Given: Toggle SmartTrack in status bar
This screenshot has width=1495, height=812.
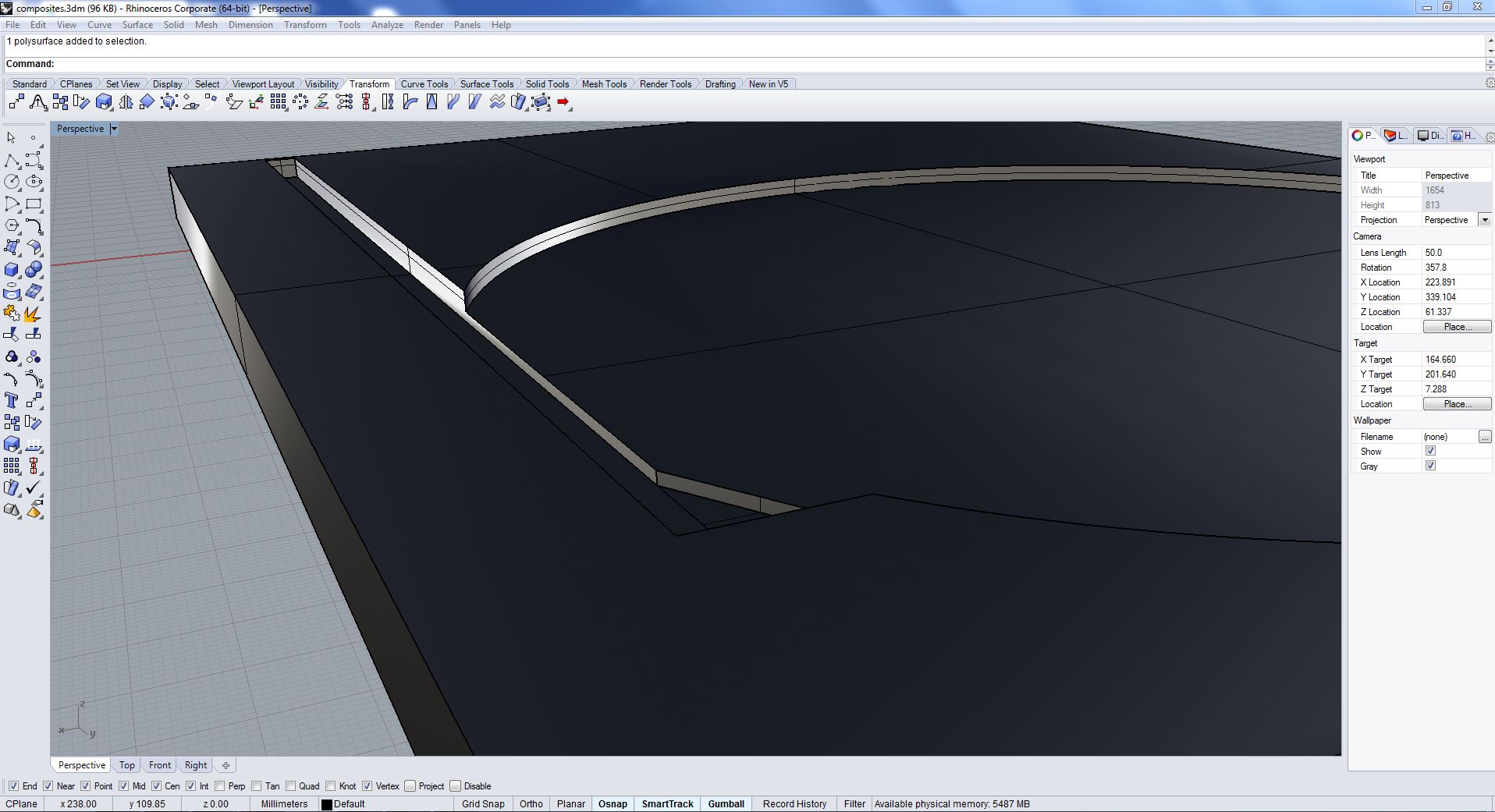Looking at the screenshot, I should 667,803.
